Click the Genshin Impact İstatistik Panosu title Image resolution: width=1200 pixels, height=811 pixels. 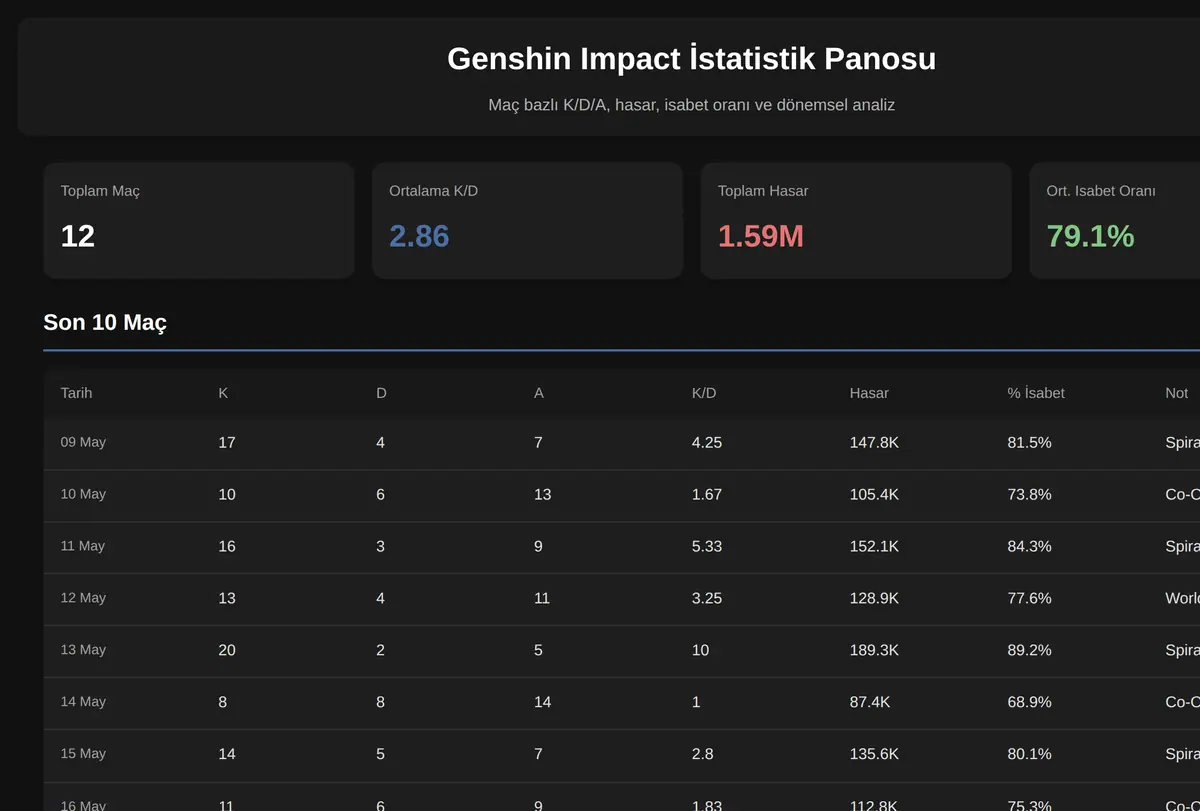[691, 59]
